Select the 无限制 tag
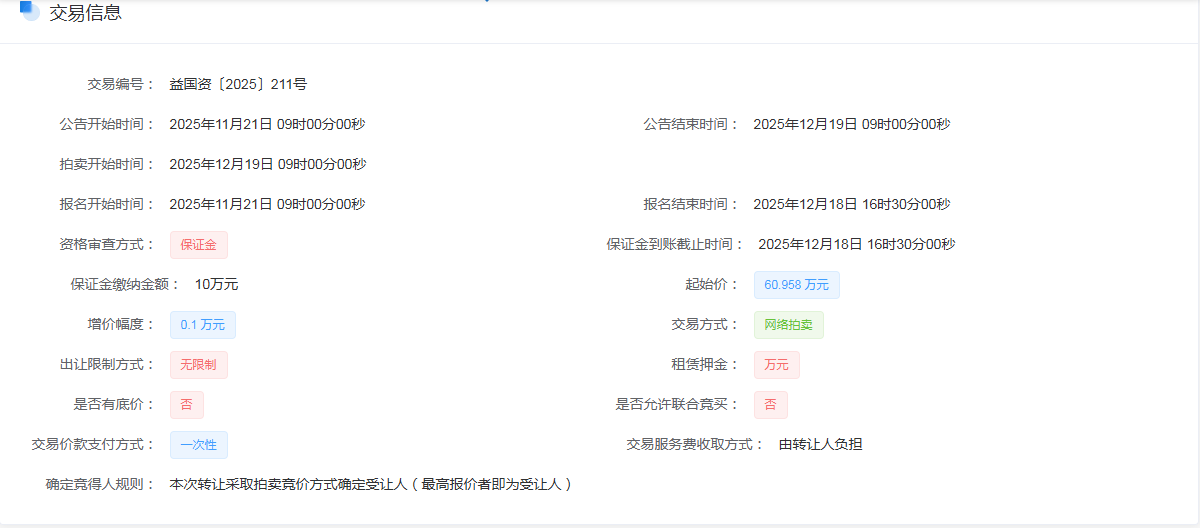 198,365
